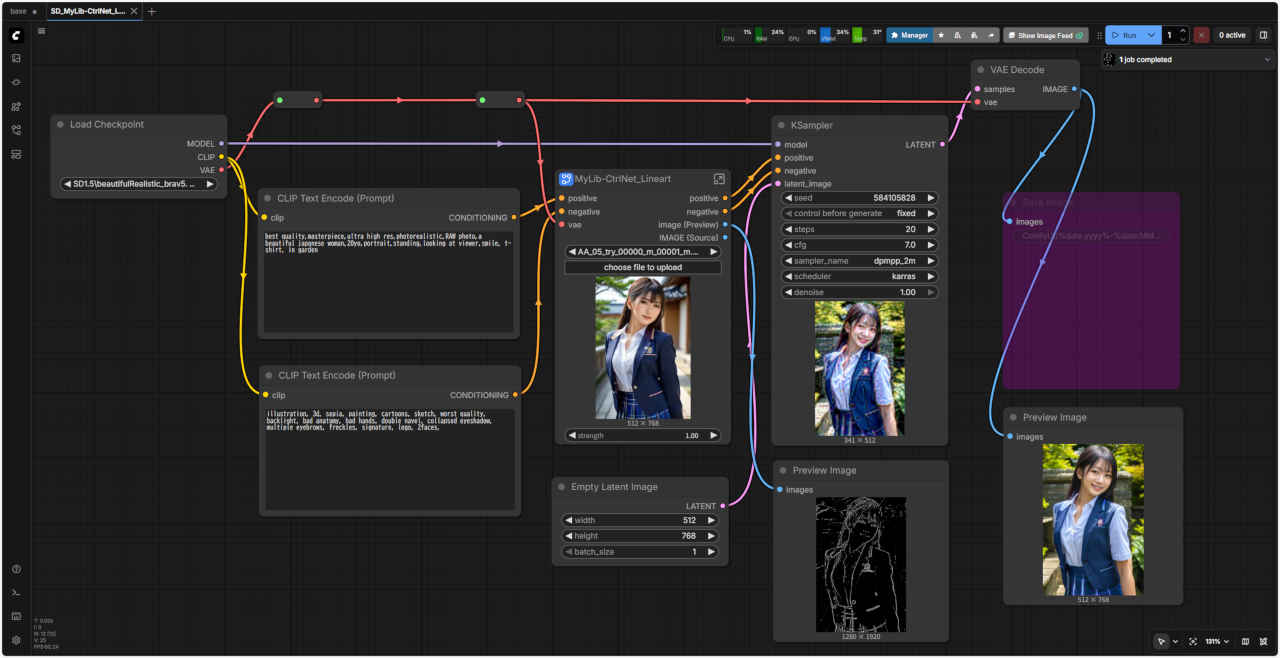1280x658 pixels.
Task: Open the settings gear in the sidebar
Action: (x=16, y=640)
